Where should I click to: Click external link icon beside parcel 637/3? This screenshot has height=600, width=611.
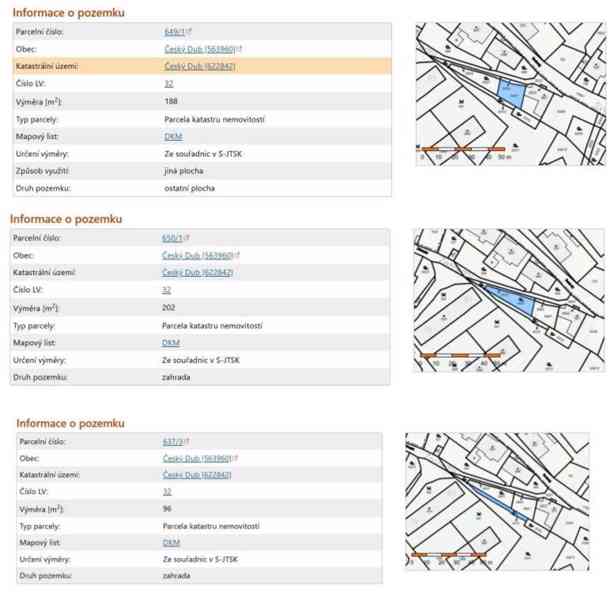(x=187, y=441)
